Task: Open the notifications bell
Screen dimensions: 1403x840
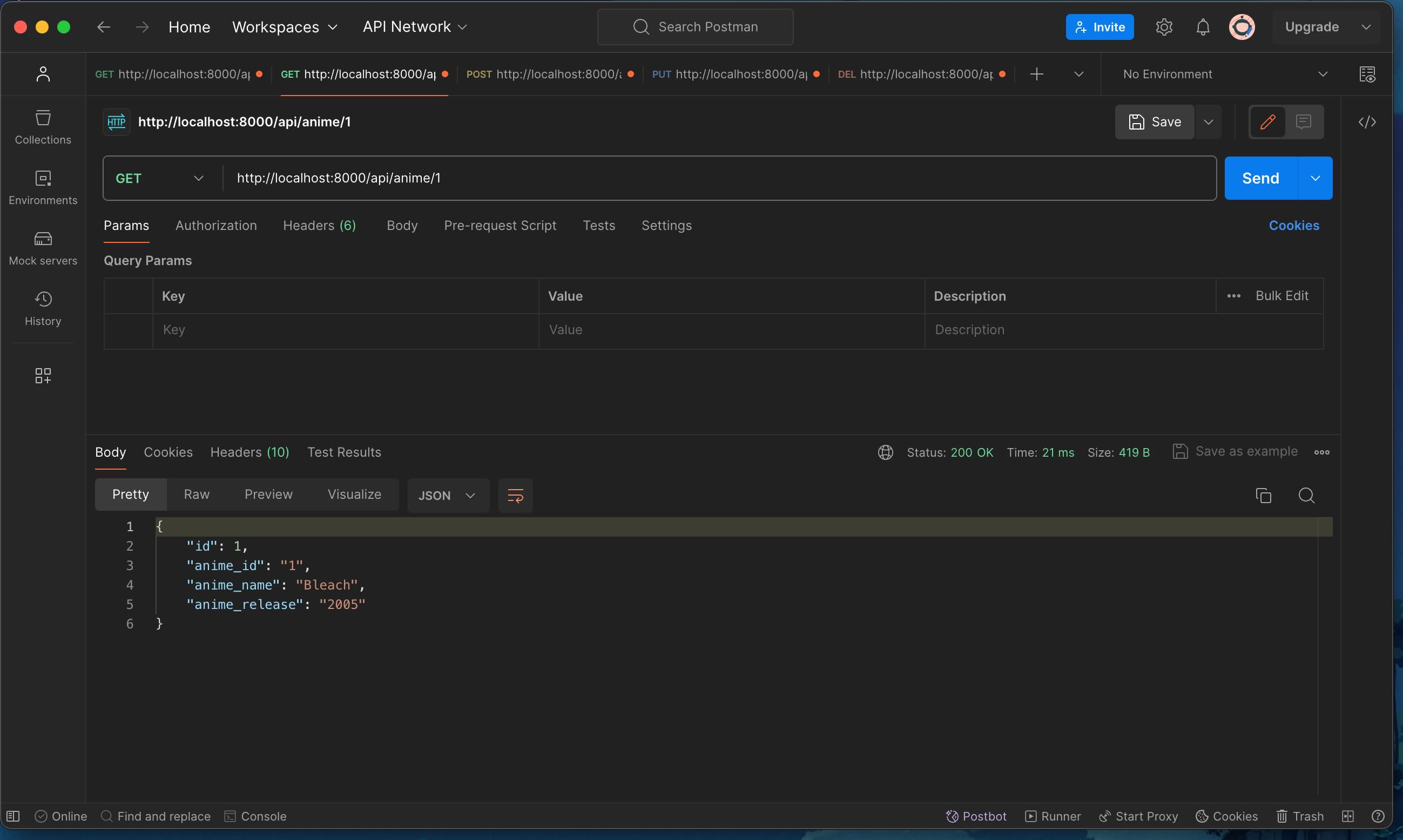Action: pos(1203,26)
